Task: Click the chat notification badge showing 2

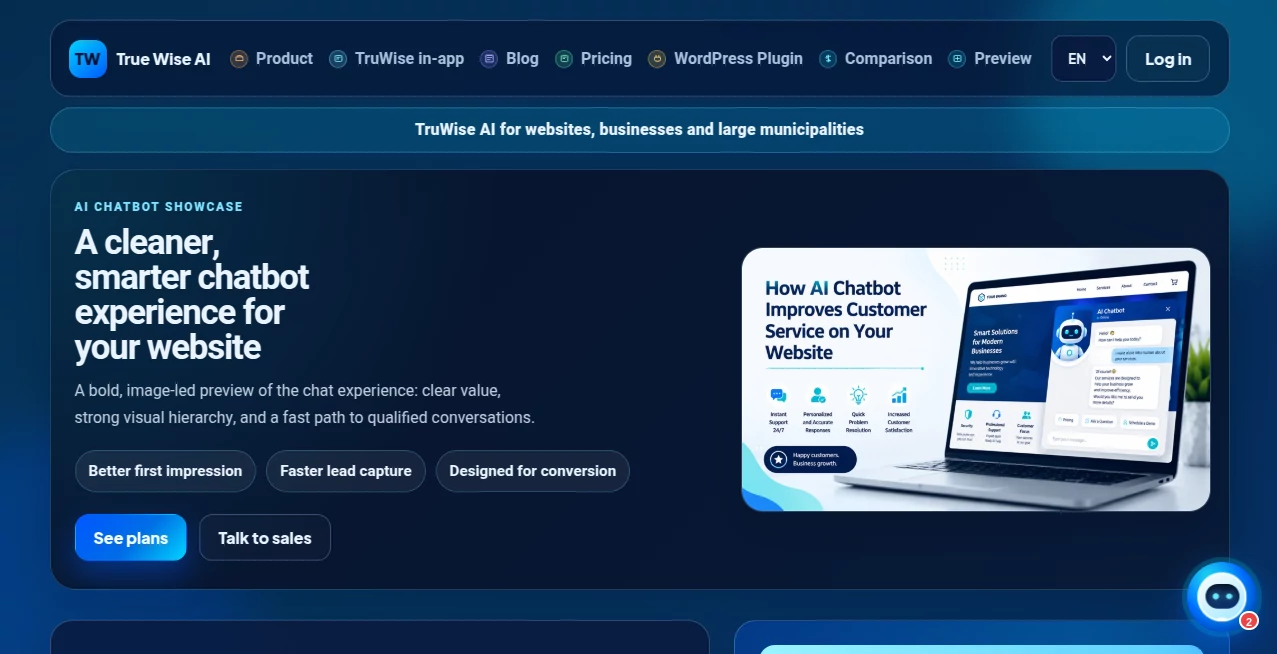Action: click(1249, 621)
